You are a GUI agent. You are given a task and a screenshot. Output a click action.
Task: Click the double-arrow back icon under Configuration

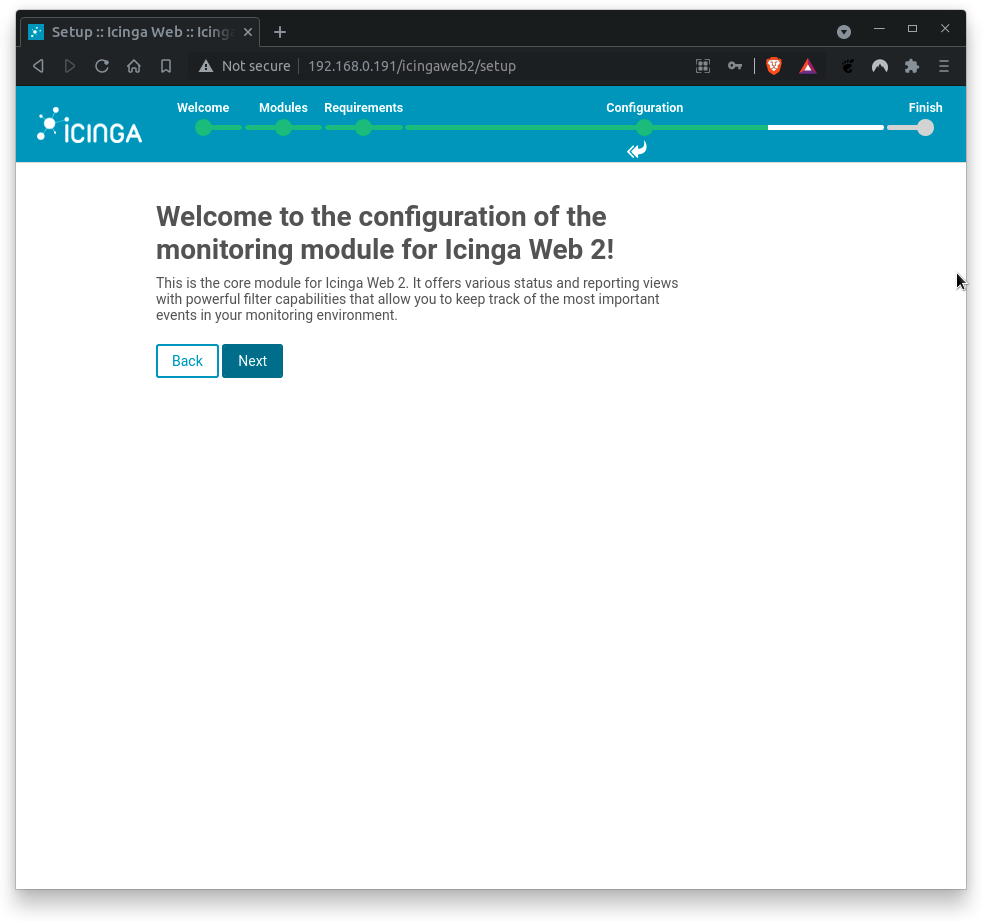[636, 150]
